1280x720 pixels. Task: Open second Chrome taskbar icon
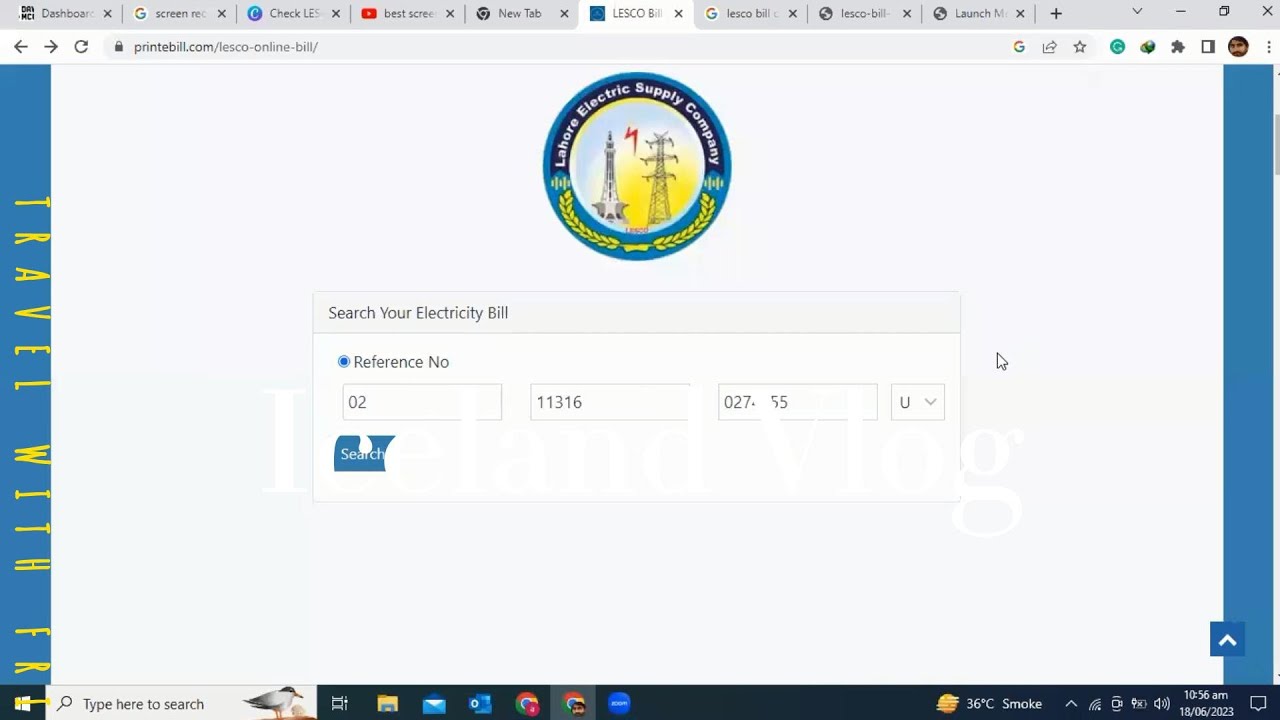(x=574, y=703)
